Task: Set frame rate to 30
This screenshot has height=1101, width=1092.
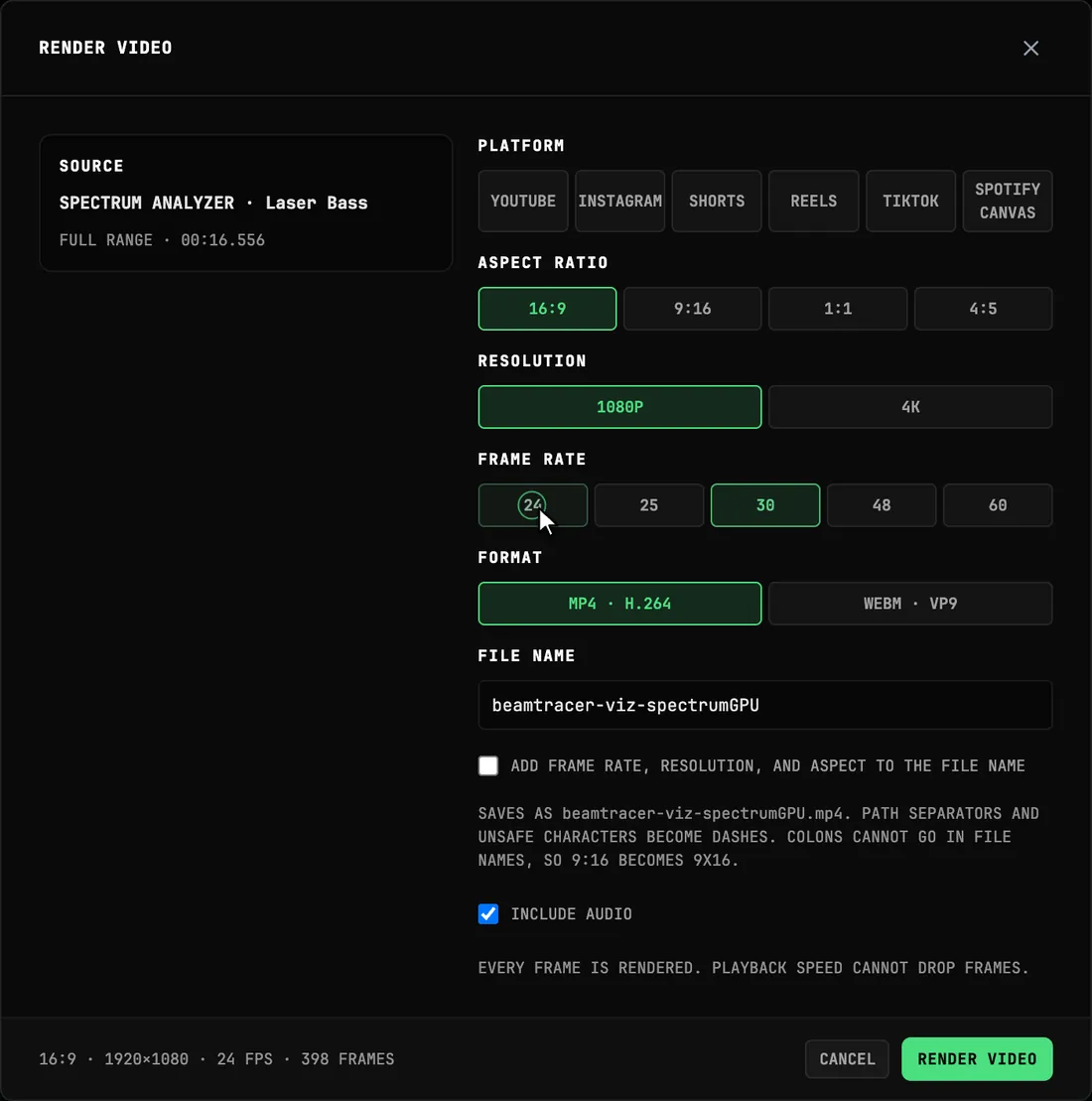Action: tap(764, 505)
